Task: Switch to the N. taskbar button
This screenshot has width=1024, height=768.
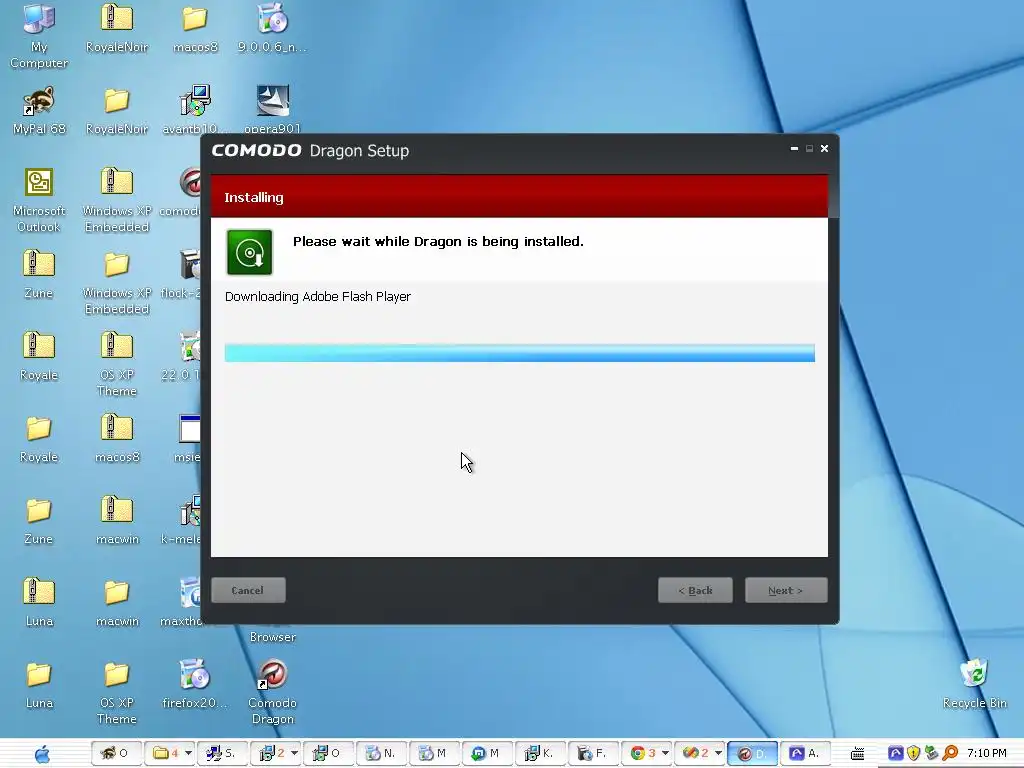Action: point(381,753)
